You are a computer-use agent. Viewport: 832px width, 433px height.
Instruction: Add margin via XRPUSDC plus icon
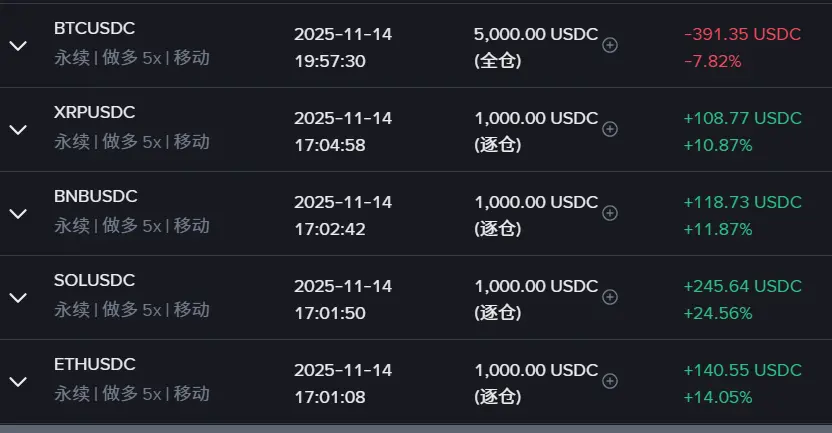coord(610,129)
